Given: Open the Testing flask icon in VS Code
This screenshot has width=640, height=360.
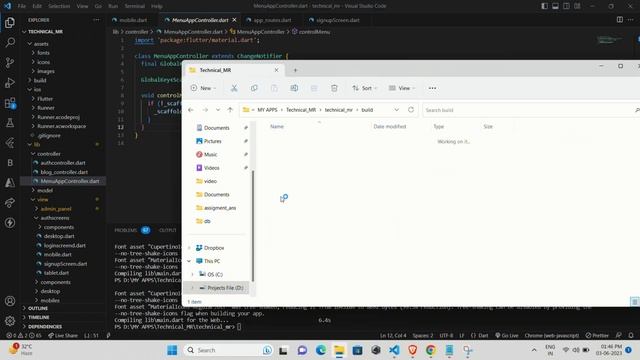Looking at the screenshot, I should pyautogui.click(x=10, y=123).
